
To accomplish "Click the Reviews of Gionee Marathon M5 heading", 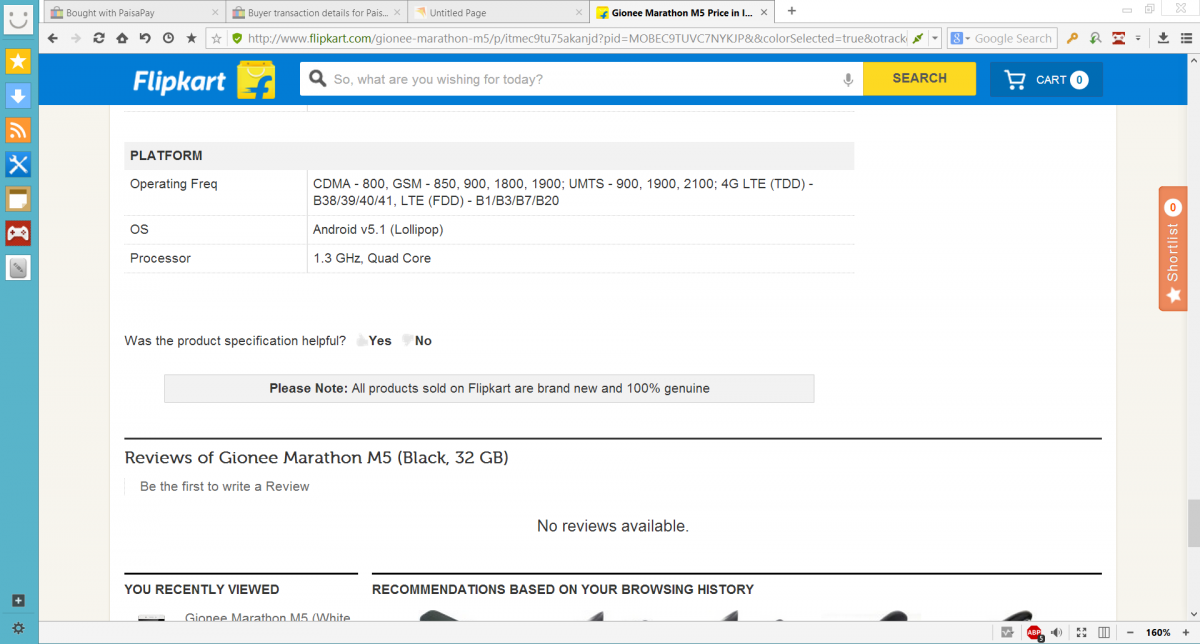I will tap(316, 458).
